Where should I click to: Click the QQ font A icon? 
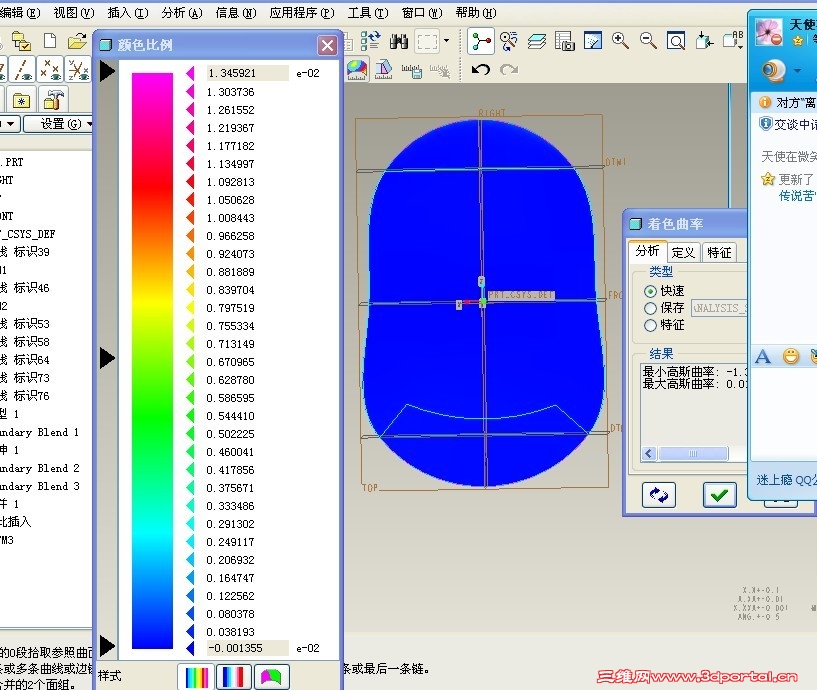763,357
